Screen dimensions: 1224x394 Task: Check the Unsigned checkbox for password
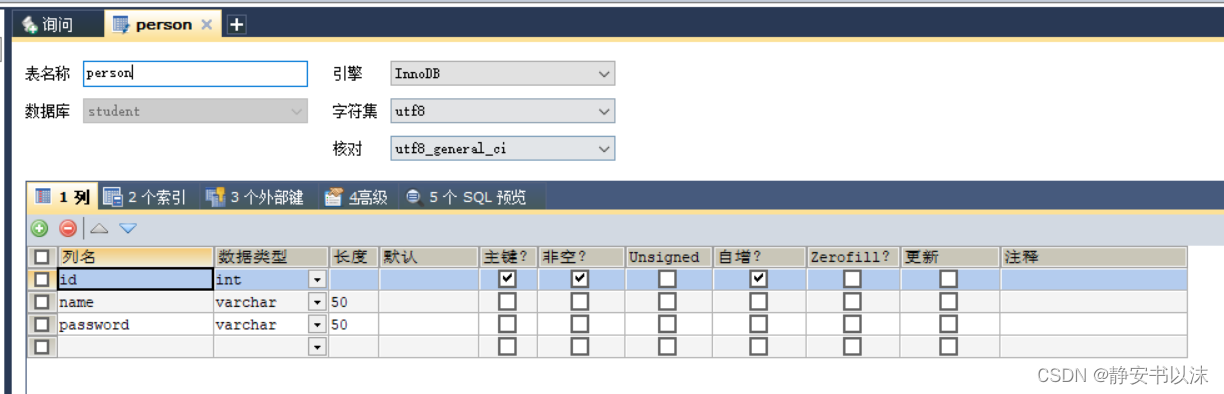pos(667,324)
